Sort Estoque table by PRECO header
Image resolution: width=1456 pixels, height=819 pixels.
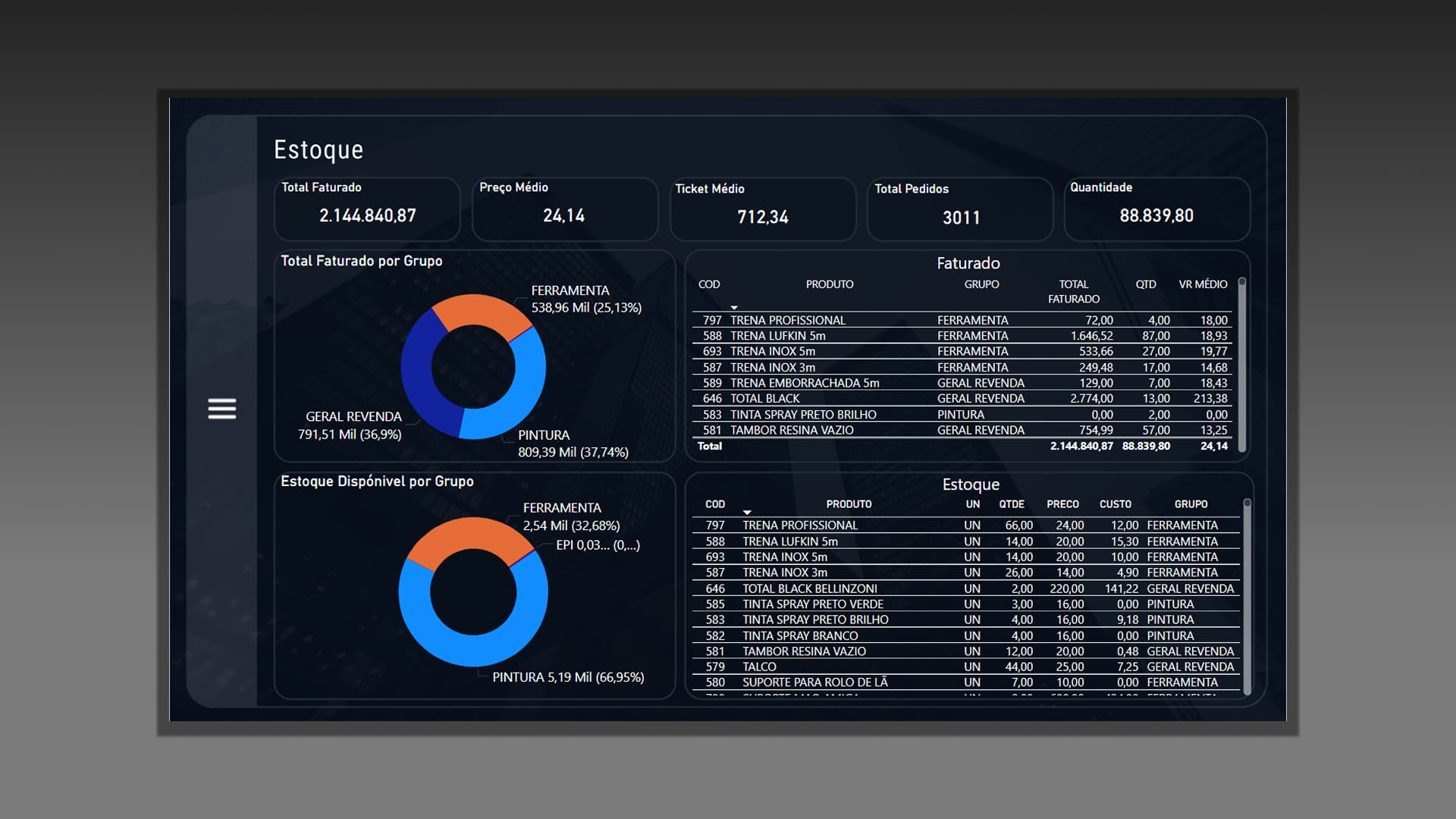tap(1062, 504)
